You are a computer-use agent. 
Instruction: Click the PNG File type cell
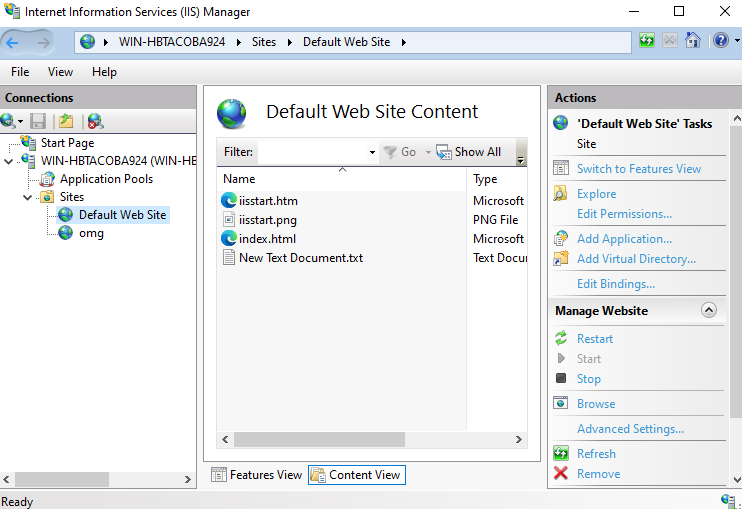tap(495, 219)
